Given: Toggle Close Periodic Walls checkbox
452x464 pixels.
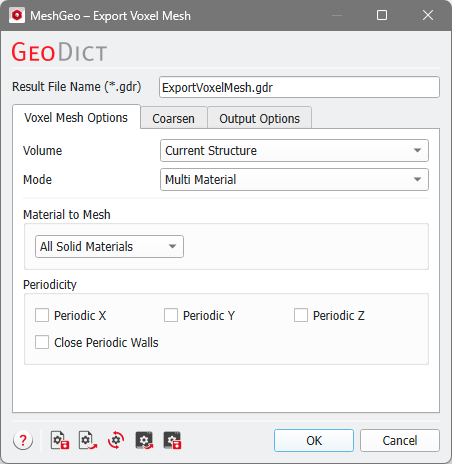Looking at the screenshot, I should [42, 342].
